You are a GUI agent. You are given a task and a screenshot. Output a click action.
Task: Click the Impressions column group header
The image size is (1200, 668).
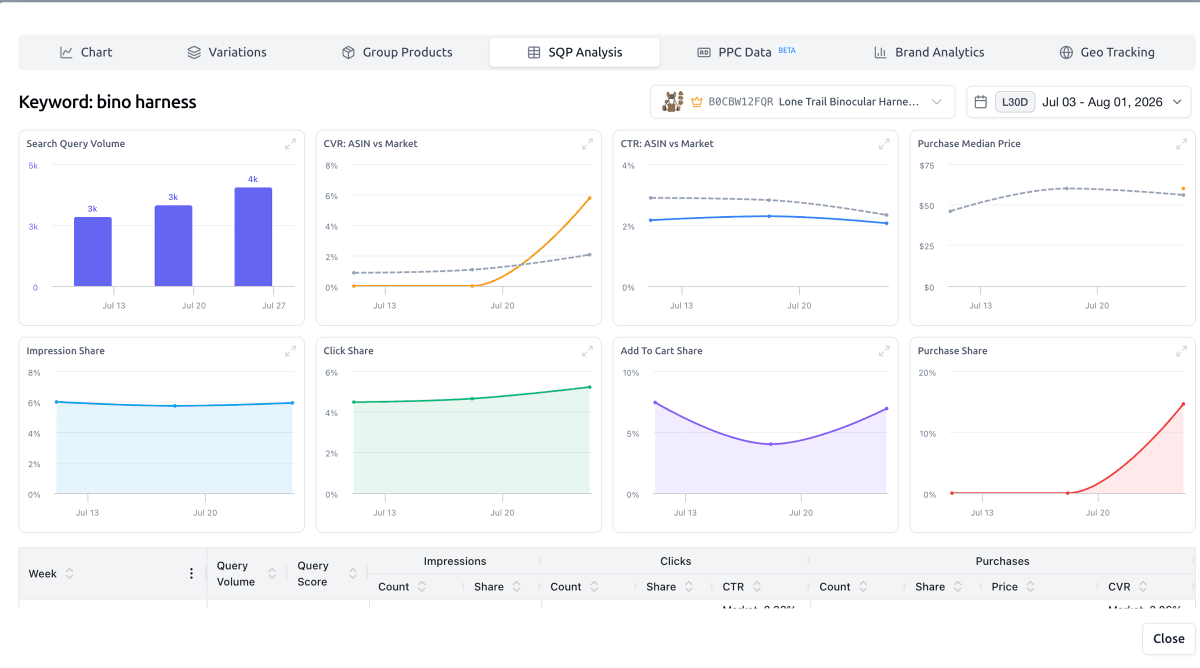click(x=455, y=561)
